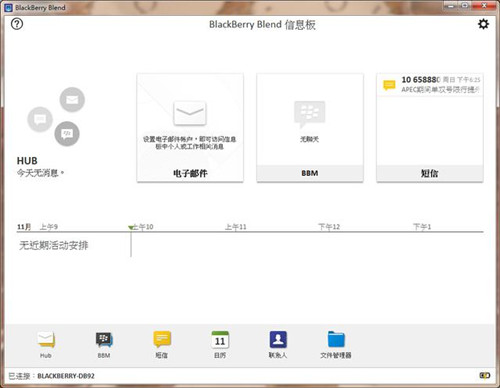This screenshot has width=500, height=388.
Task: Click the BBM logo in BBM card
Action: (x=309, y=114)
